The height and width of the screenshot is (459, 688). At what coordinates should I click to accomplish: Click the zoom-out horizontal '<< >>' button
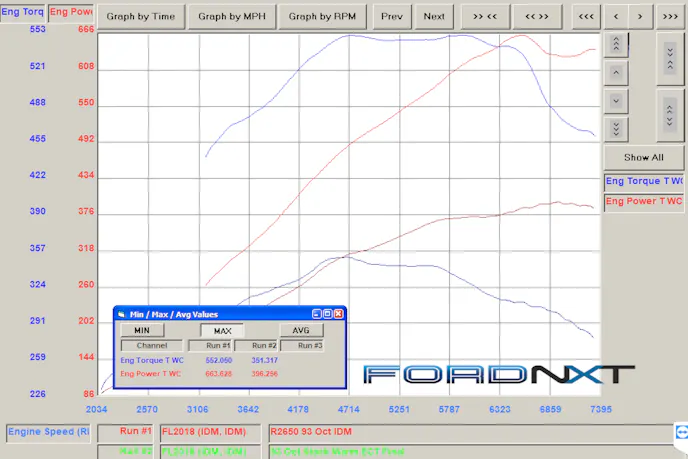[x=537, y=16]
